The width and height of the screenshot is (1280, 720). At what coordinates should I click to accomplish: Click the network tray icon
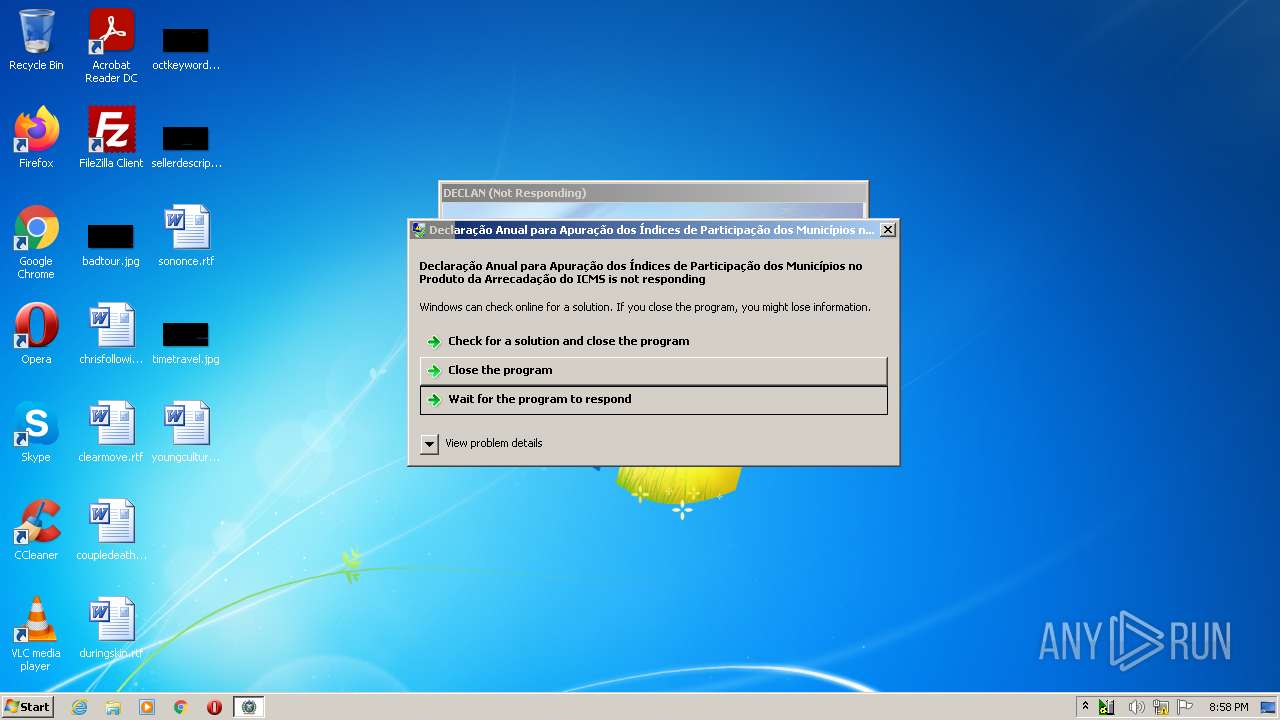tap(1161, 707)
